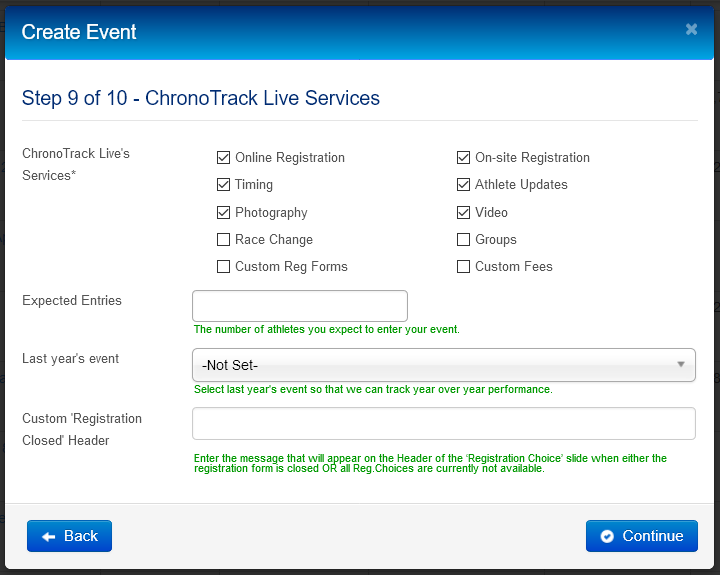Check the Groups checkbox
This screenshot has width=720, height=575.
tap(463, 240)
